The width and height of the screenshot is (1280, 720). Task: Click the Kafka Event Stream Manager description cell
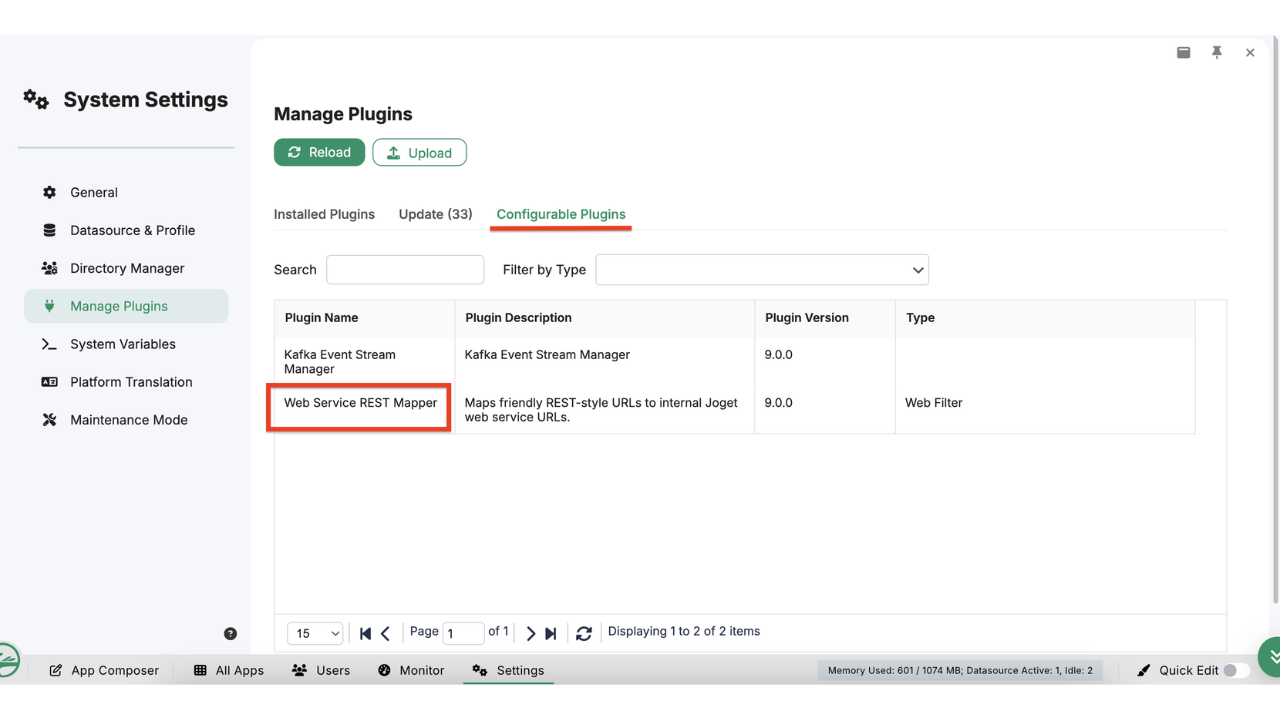(548, 355)
